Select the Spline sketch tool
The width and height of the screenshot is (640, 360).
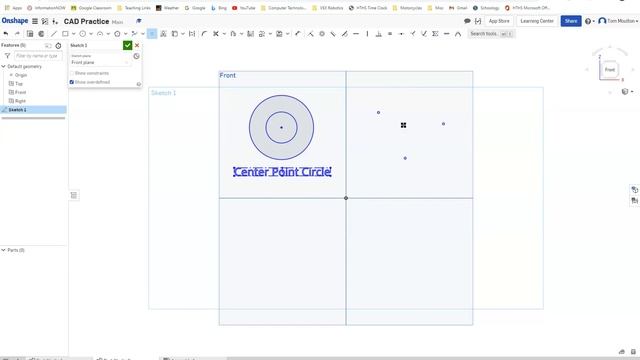(x=134, y=34)
